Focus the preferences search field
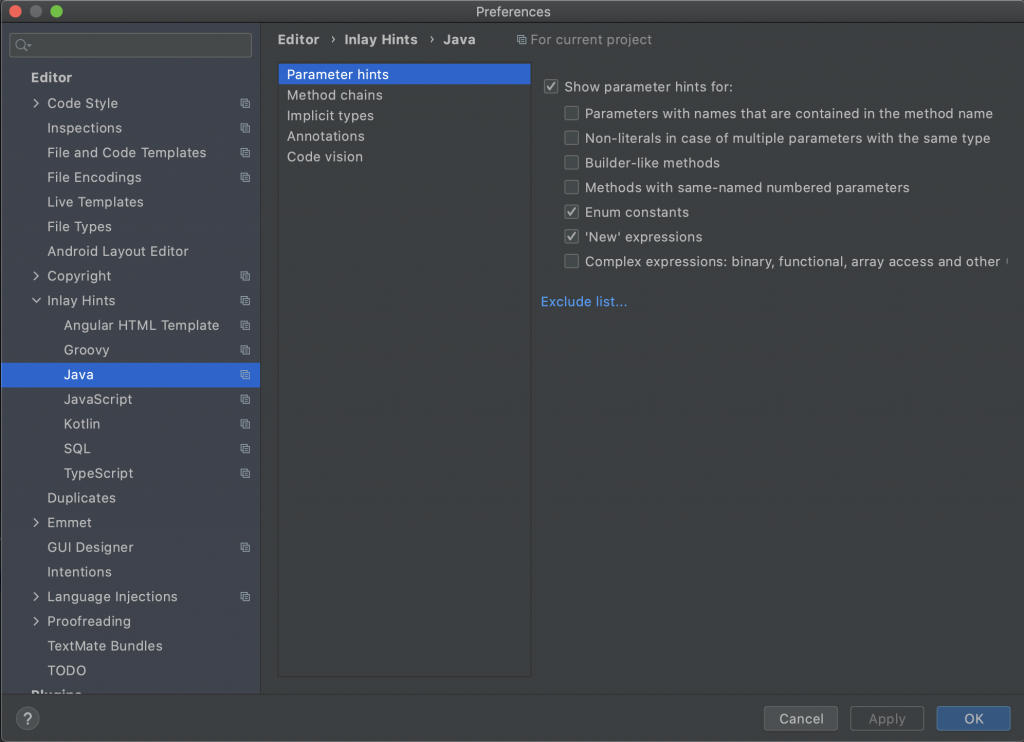The image size is (1024, 742). (140, 46)
